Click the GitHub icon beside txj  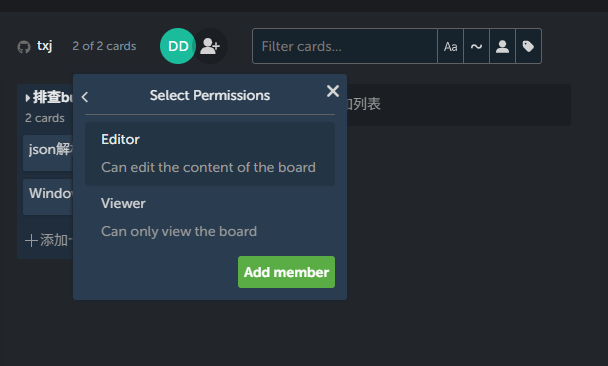(24, 47)
